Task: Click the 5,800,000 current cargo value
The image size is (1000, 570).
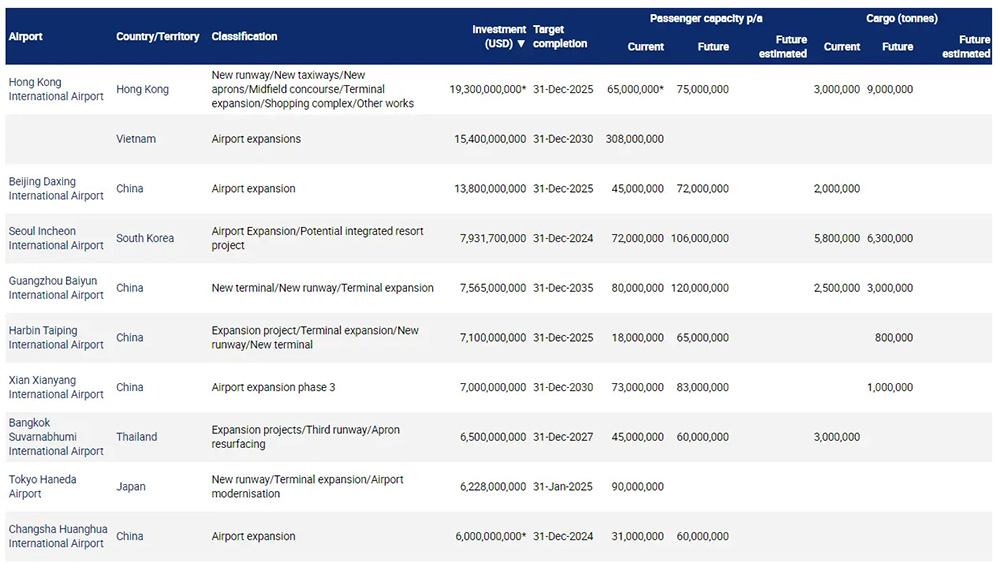Action: [837, 238]
